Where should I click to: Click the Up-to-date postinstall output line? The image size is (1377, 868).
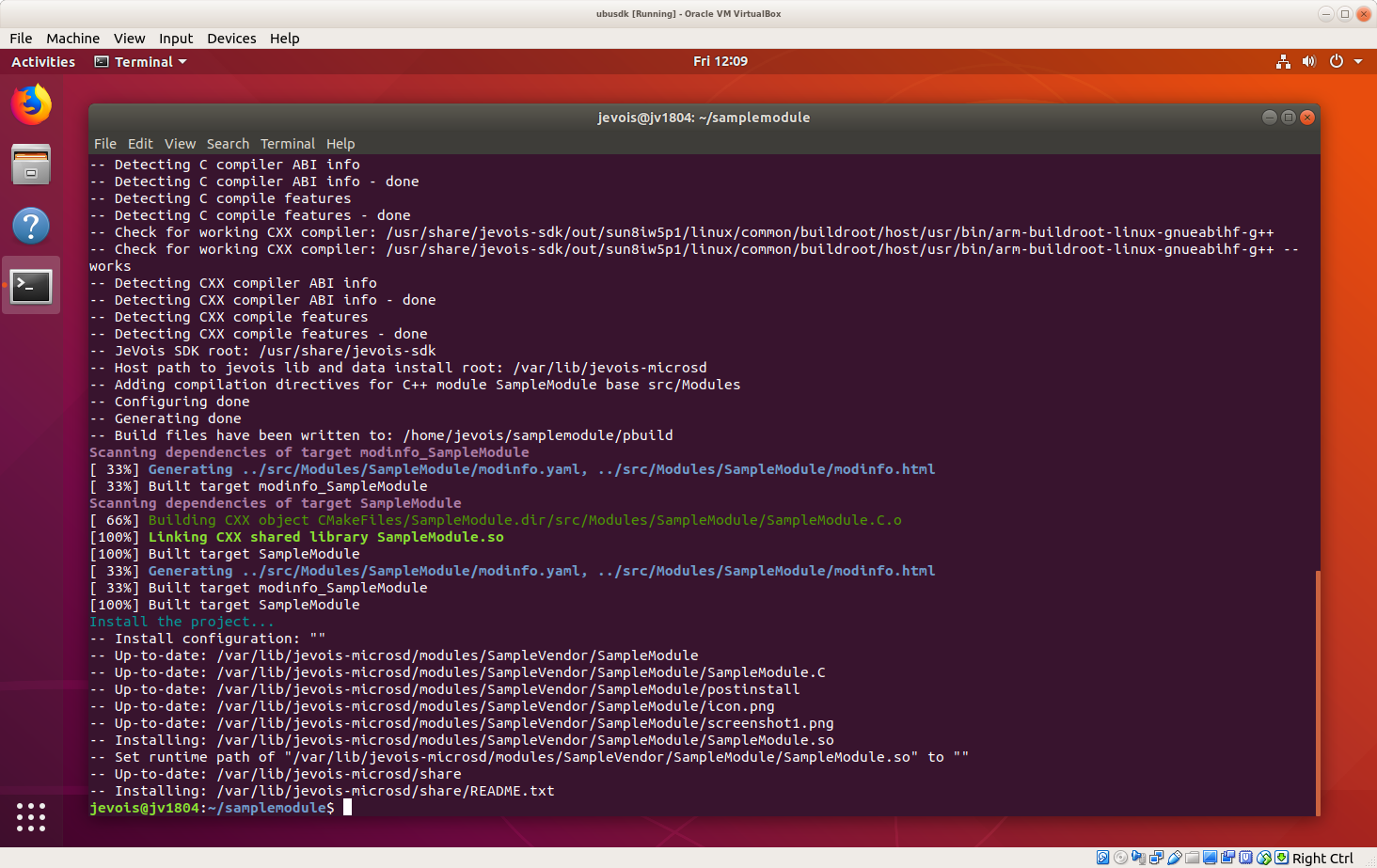click(x=444, y=689)
